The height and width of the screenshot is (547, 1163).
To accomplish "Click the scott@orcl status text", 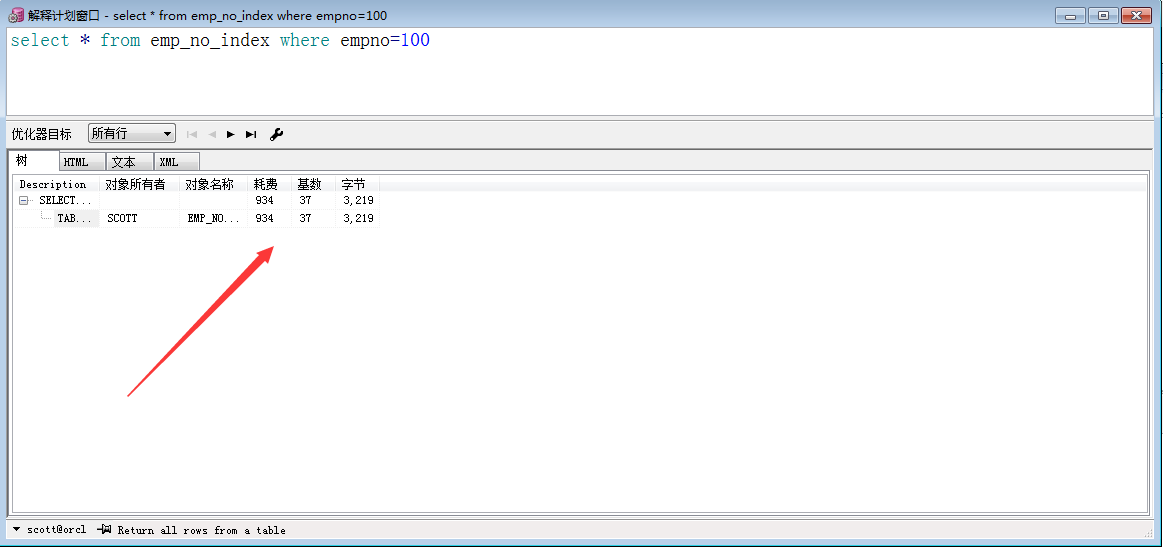I will click(56, 530).
